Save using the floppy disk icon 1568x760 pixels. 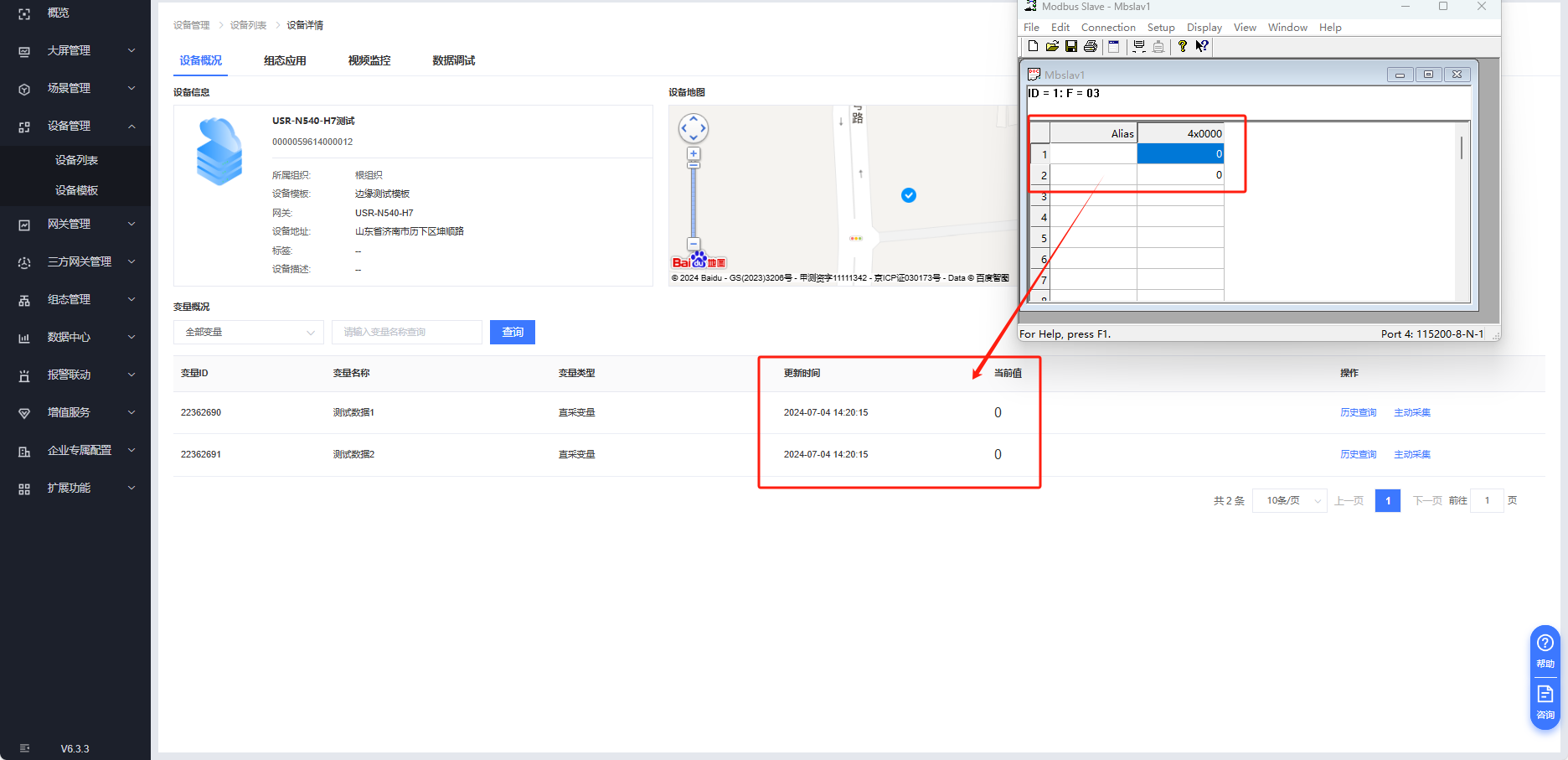pos(1071,47)
